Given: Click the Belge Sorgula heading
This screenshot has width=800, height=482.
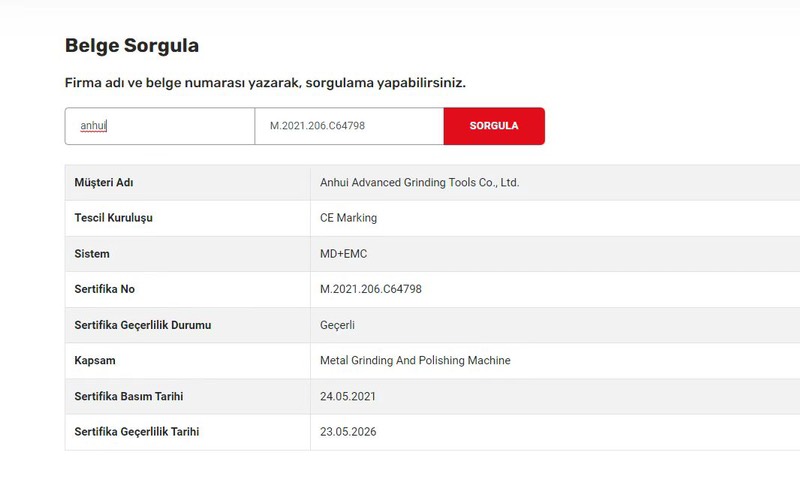Looking at the screenshot, I should pyautogui.click(x=132, y=45).
